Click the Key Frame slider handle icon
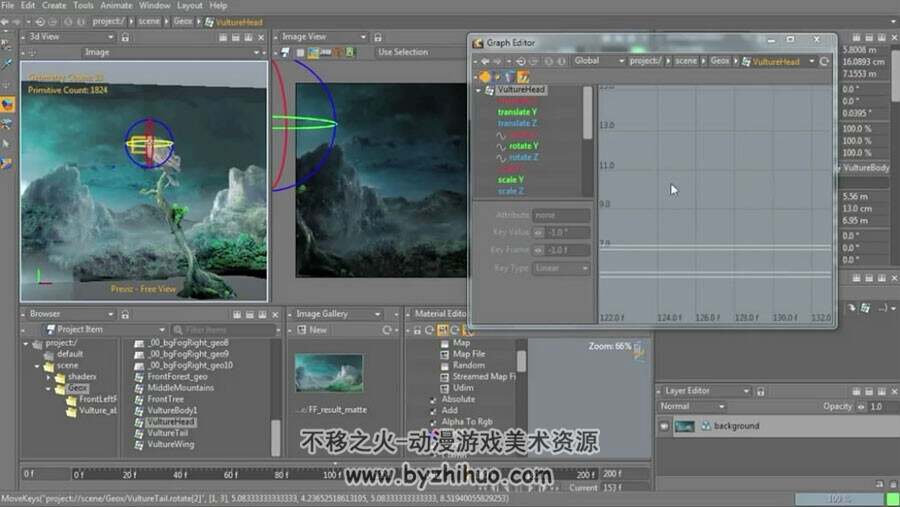The image size is (900, 507). (538, 250)
